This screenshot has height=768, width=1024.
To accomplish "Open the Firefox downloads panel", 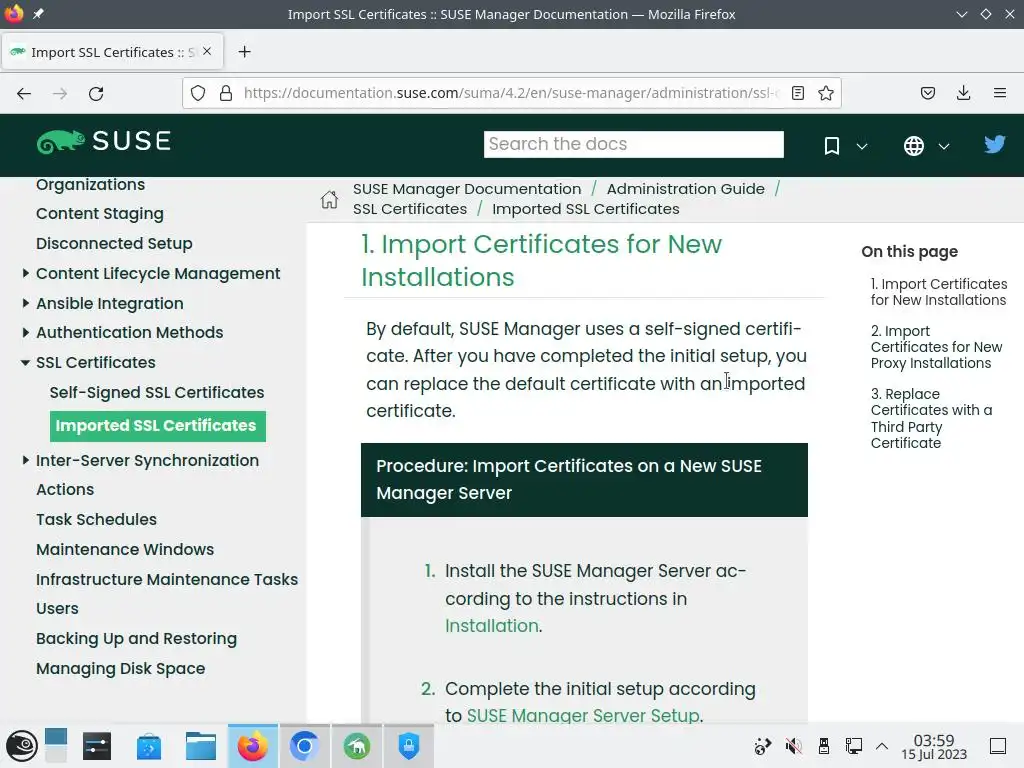I will click(x=963, y=93).
